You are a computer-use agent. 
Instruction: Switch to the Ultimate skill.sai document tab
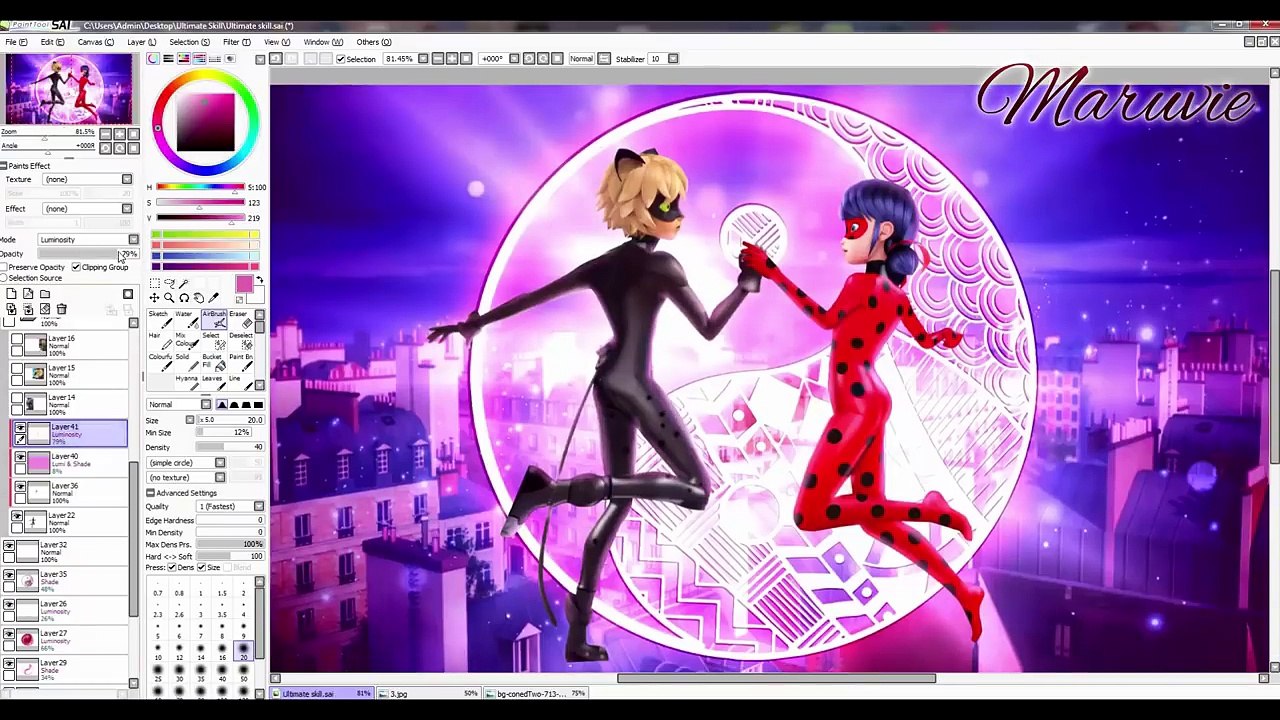pos(322,694)
